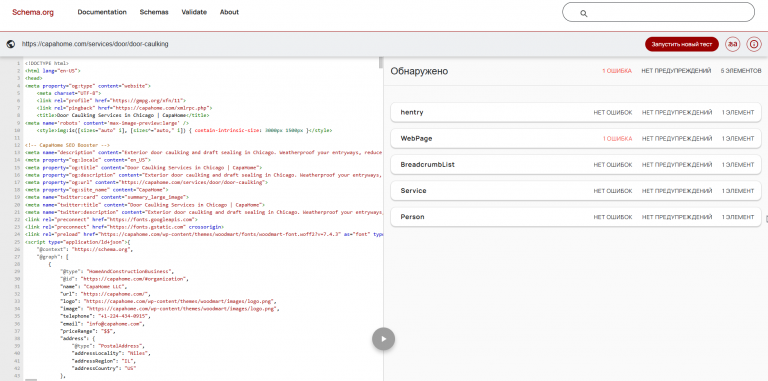Click the code editor vertical scrollbar

point(381,63)
